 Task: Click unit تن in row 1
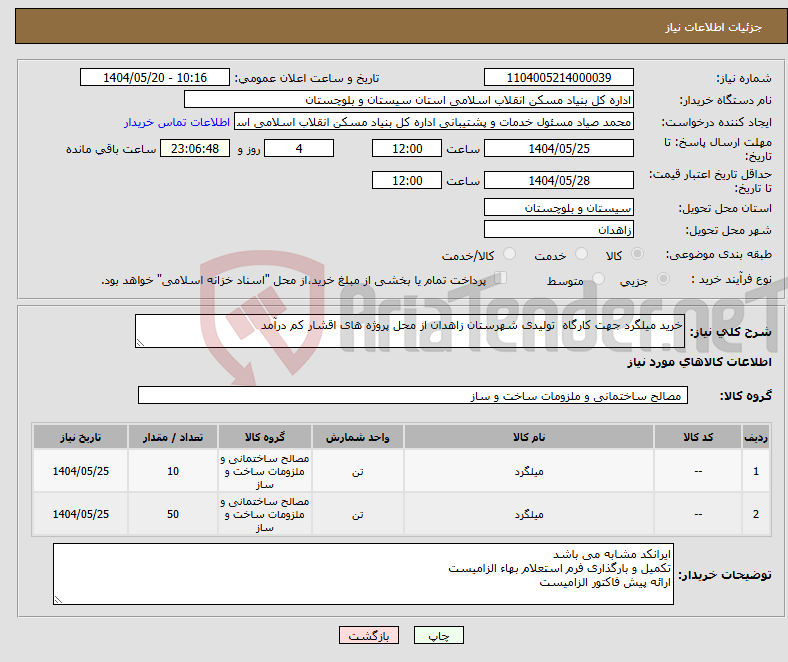pyautogui.click(x=357, y=471)
